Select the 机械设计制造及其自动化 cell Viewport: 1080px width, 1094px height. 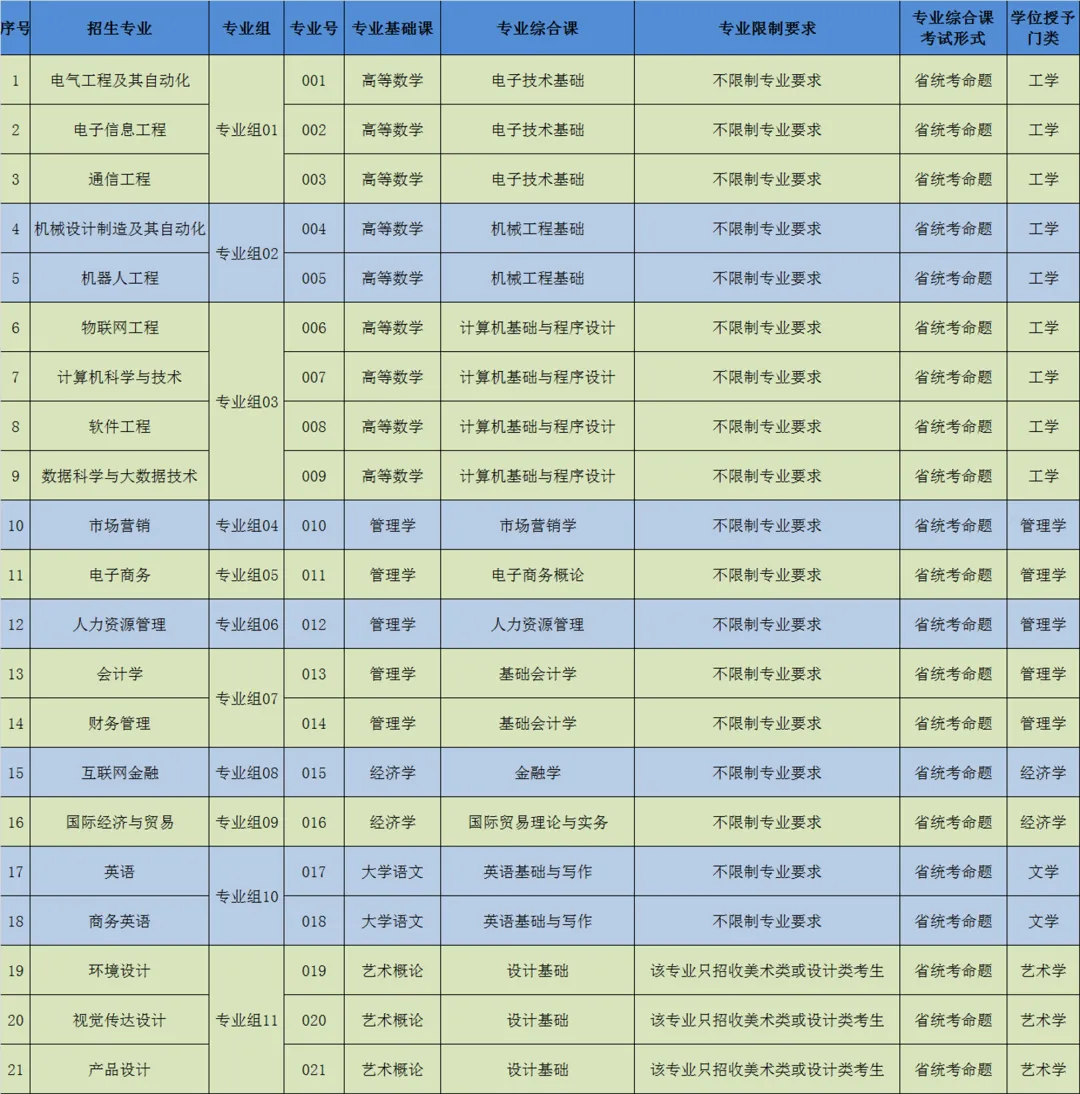tap(119, 229)
